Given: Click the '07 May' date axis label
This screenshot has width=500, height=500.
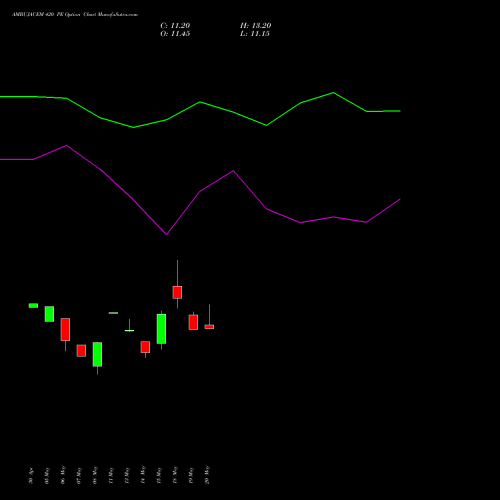Looking at the screenshot, I should point(79,476).
